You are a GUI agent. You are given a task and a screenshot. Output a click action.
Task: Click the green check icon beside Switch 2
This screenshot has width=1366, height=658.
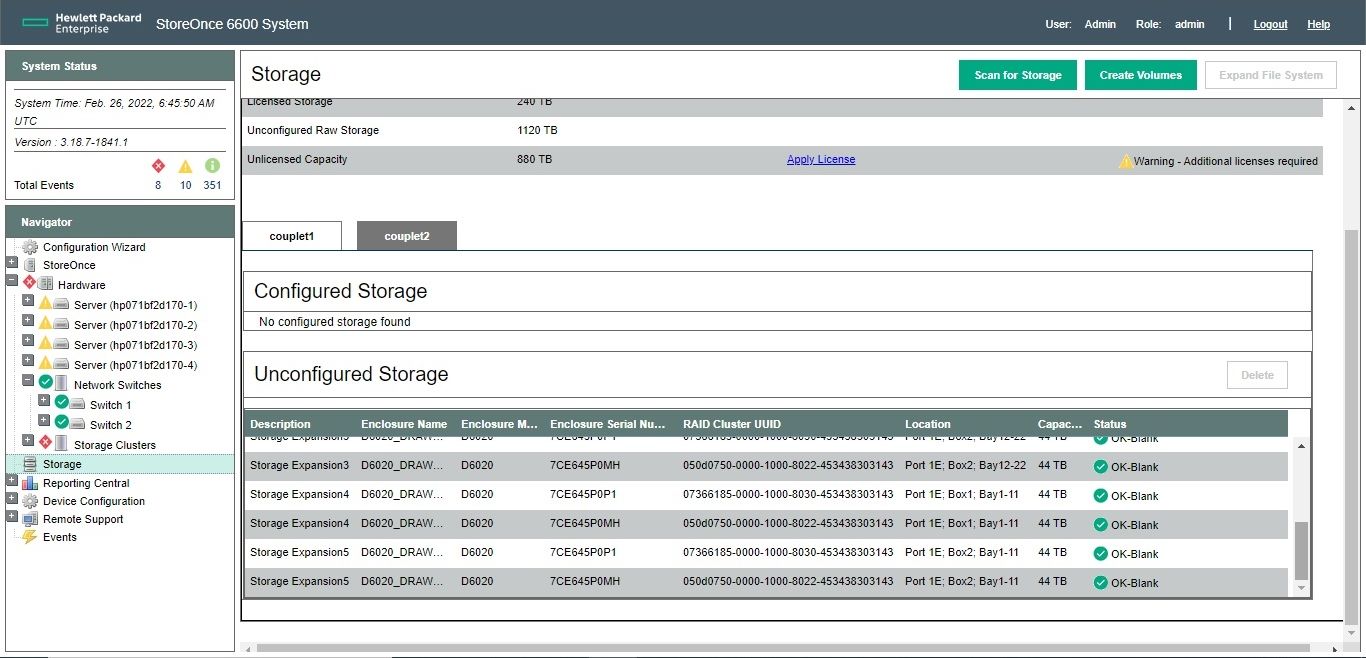point(61,422)
